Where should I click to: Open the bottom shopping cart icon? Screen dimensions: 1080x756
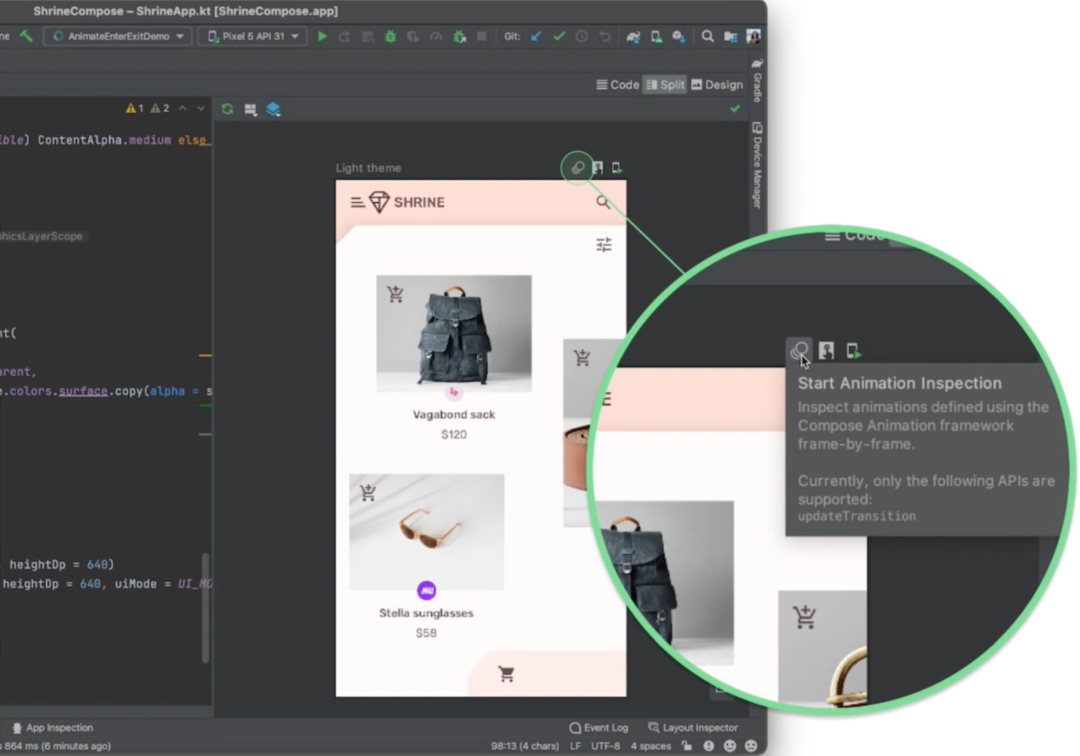(x=507, y=674)
